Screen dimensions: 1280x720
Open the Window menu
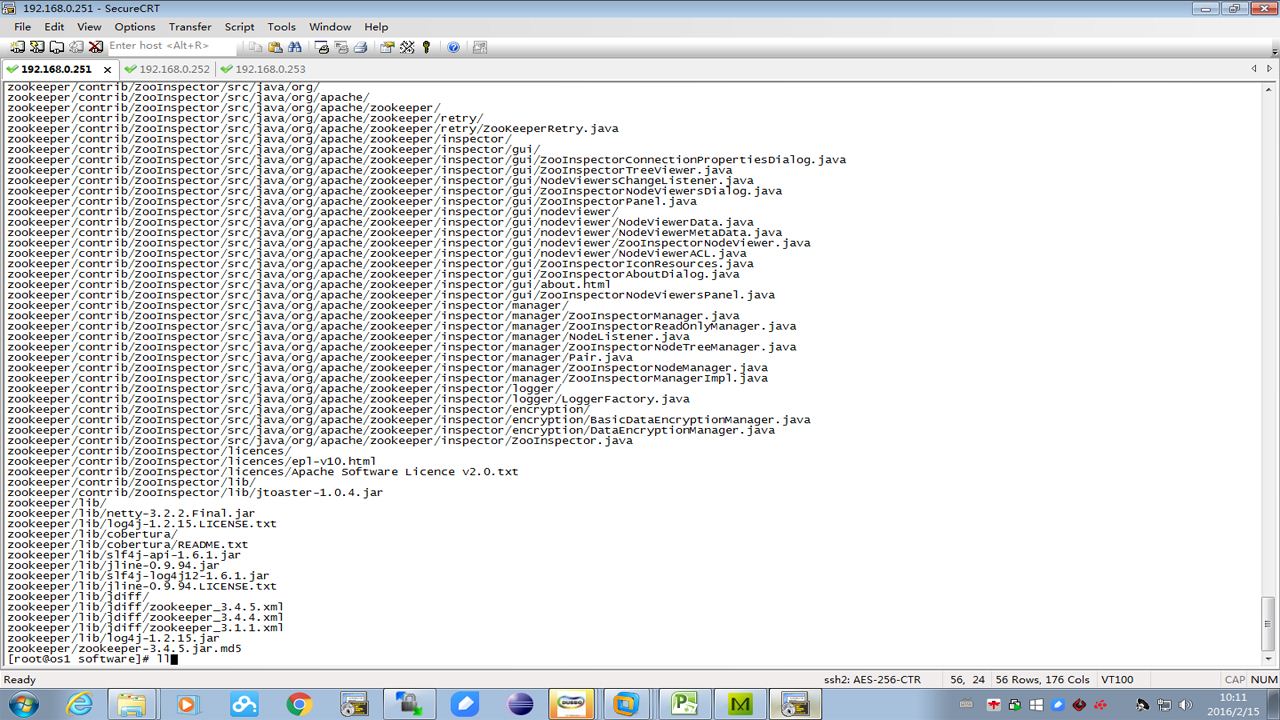330,27
